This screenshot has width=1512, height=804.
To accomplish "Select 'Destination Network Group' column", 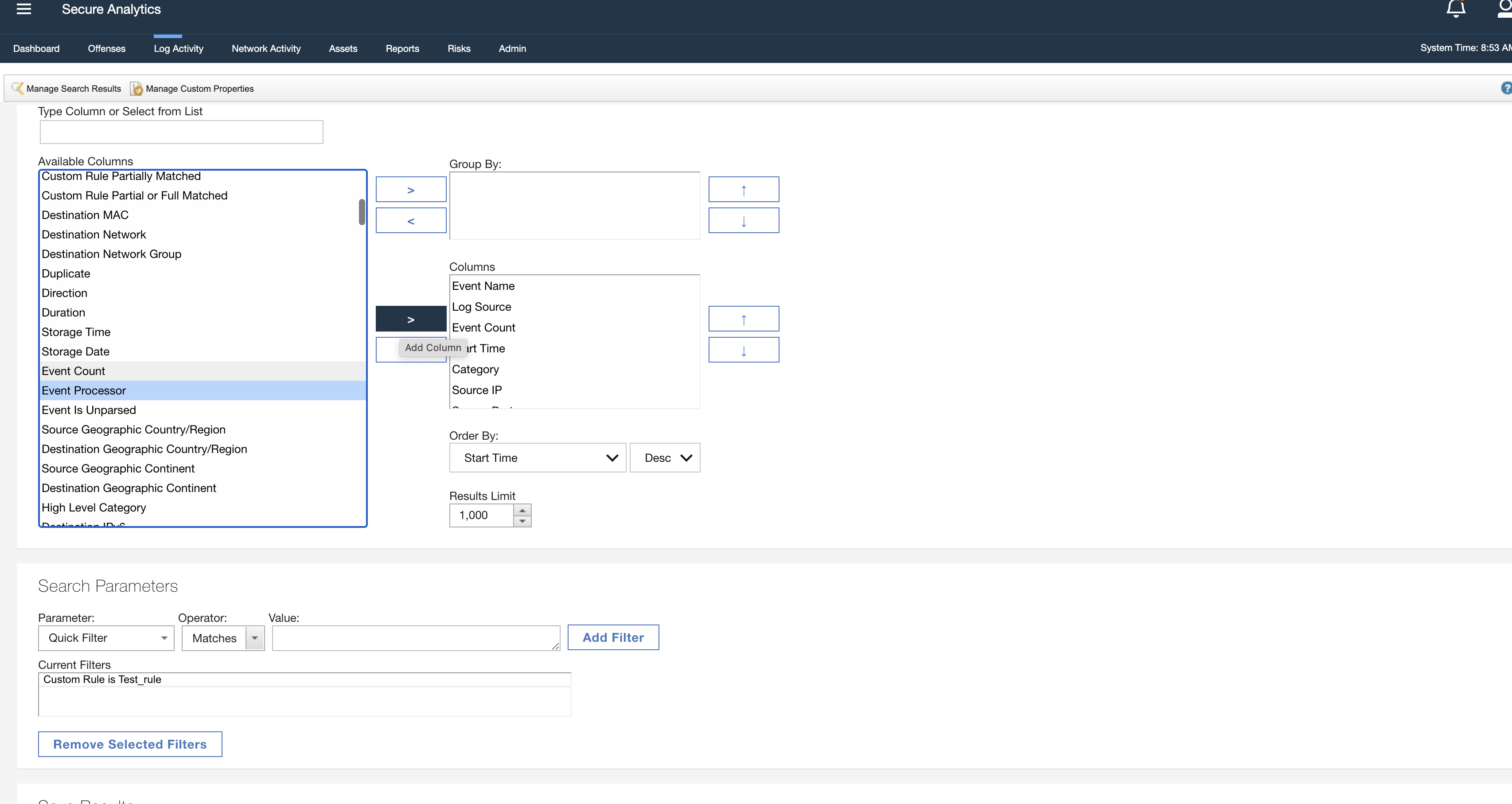I will (203, 254).
